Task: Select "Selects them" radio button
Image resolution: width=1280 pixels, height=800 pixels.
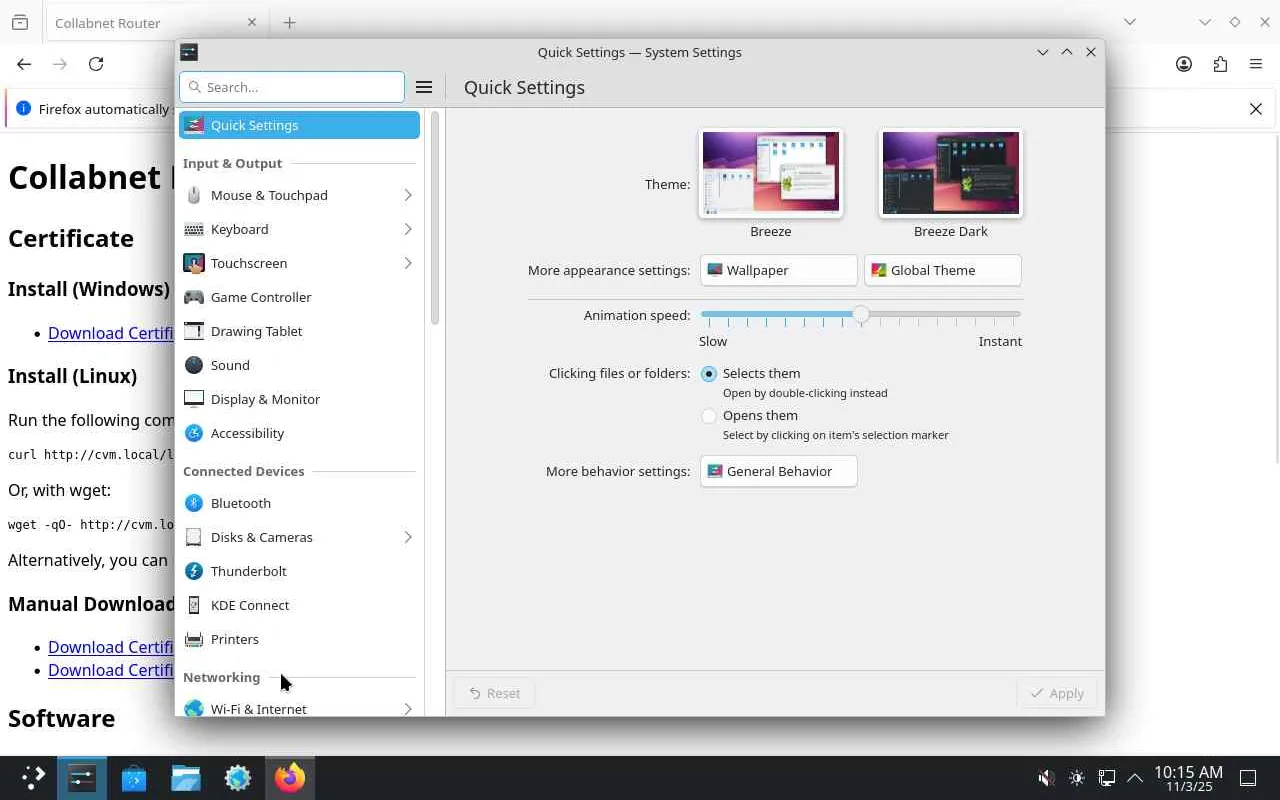Action: coord(709,374)
